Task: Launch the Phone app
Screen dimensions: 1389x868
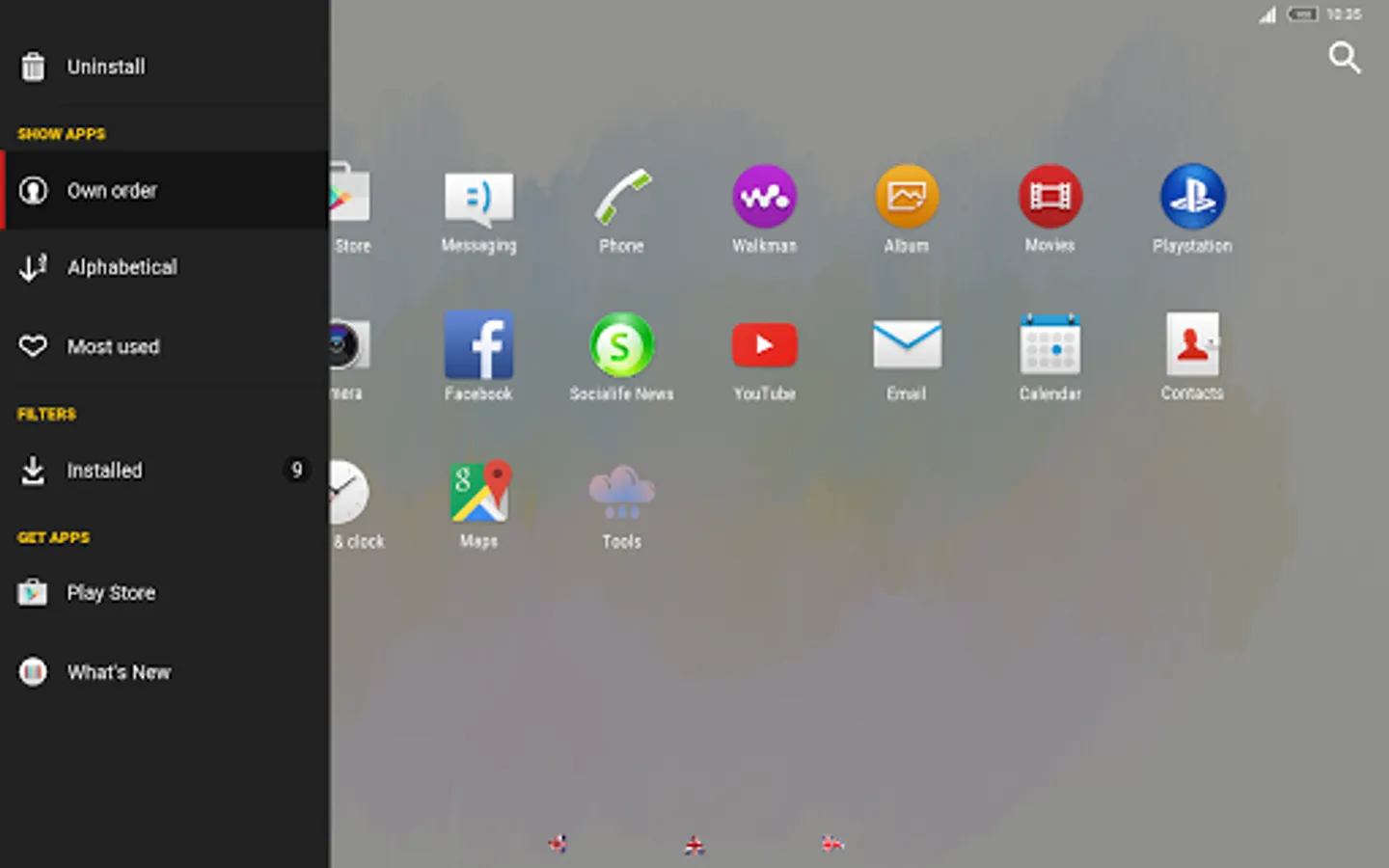Action: pyautogui.click(x=621, y=211)
